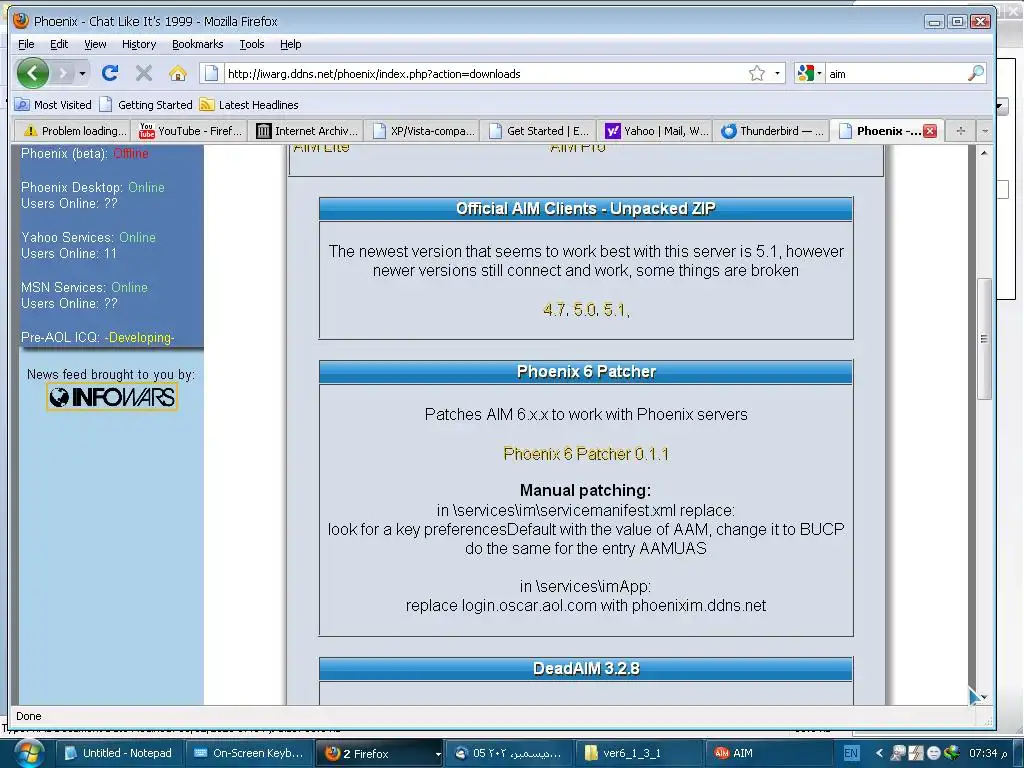Switch to Untitled - Notepad taskbar button
Viewport: 1024px width, 768px height.
pos(118,753)
